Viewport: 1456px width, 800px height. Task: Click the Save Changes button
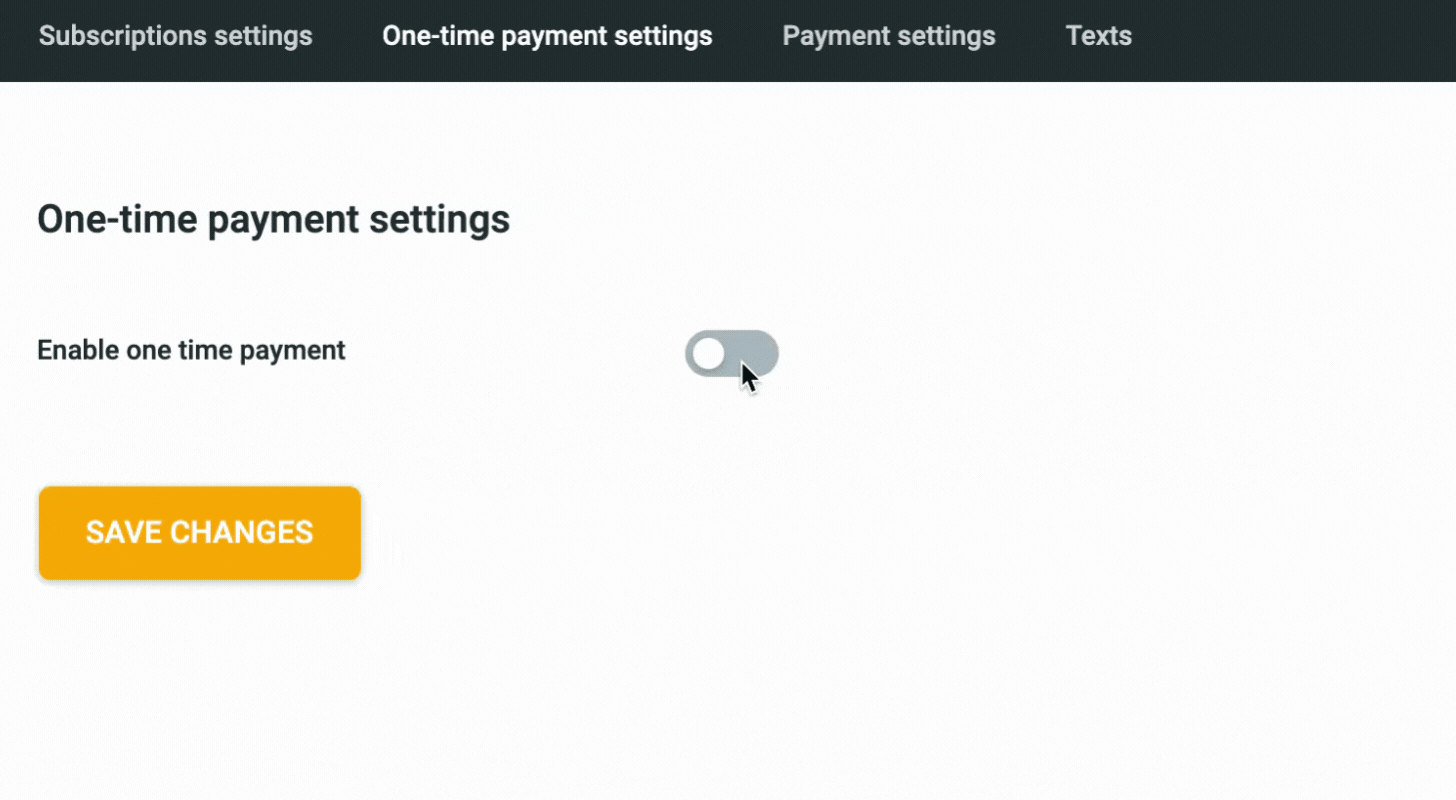coord(199,533)
